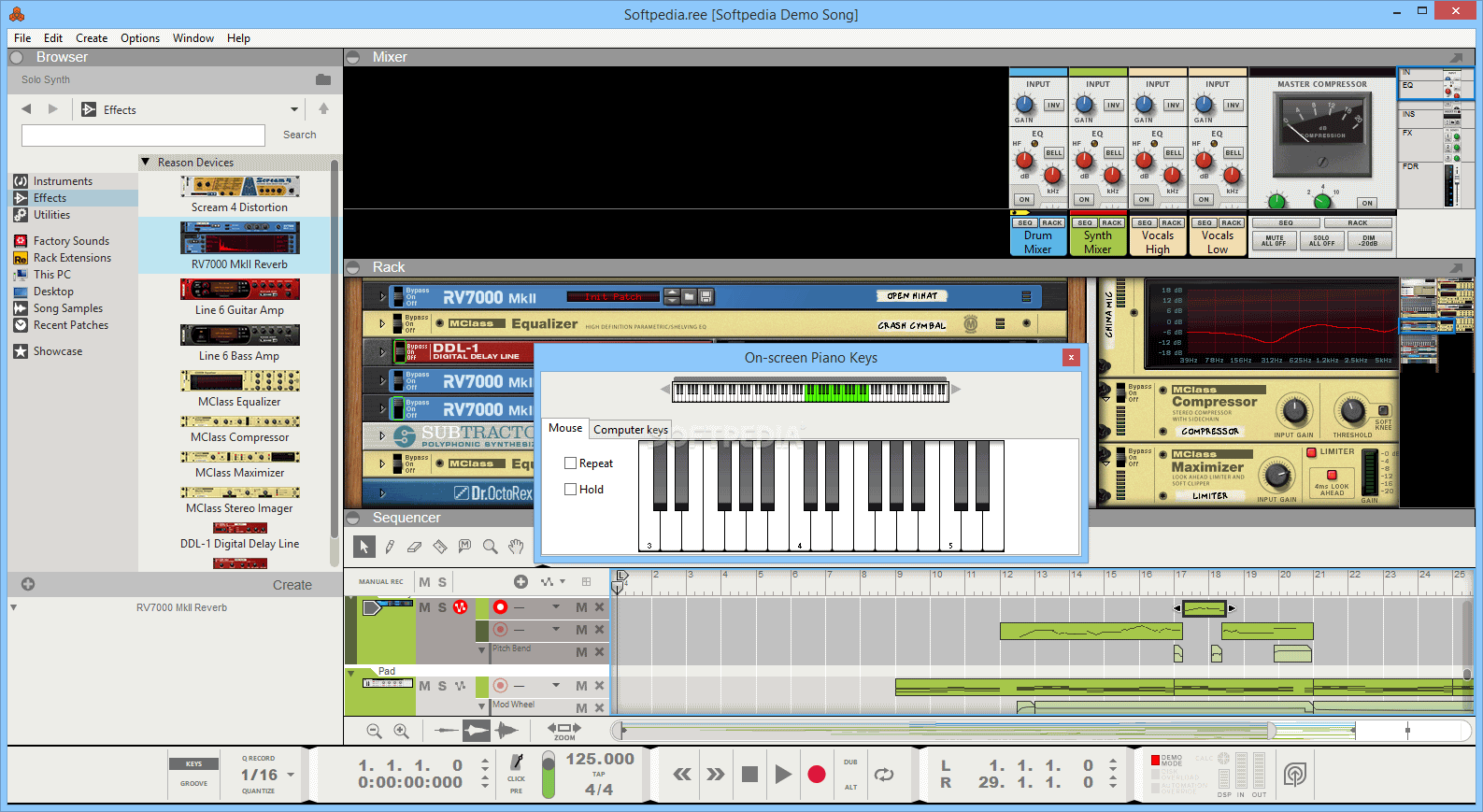The width and height of the screenshot is (1483, 812).
Task: Toggle ON button on Drum Mixer channel EQ
Action: pyautogui.click(x=1024, y=199)
